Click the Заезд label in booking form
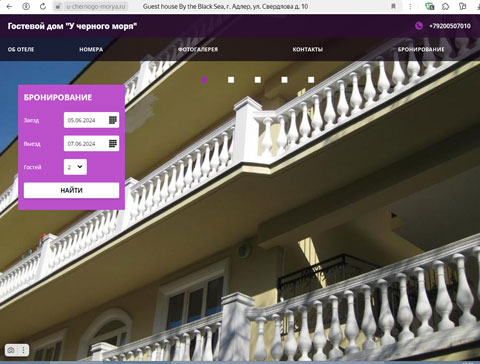Viewport: 480px width, 364px height. click(x=31, y=120)
